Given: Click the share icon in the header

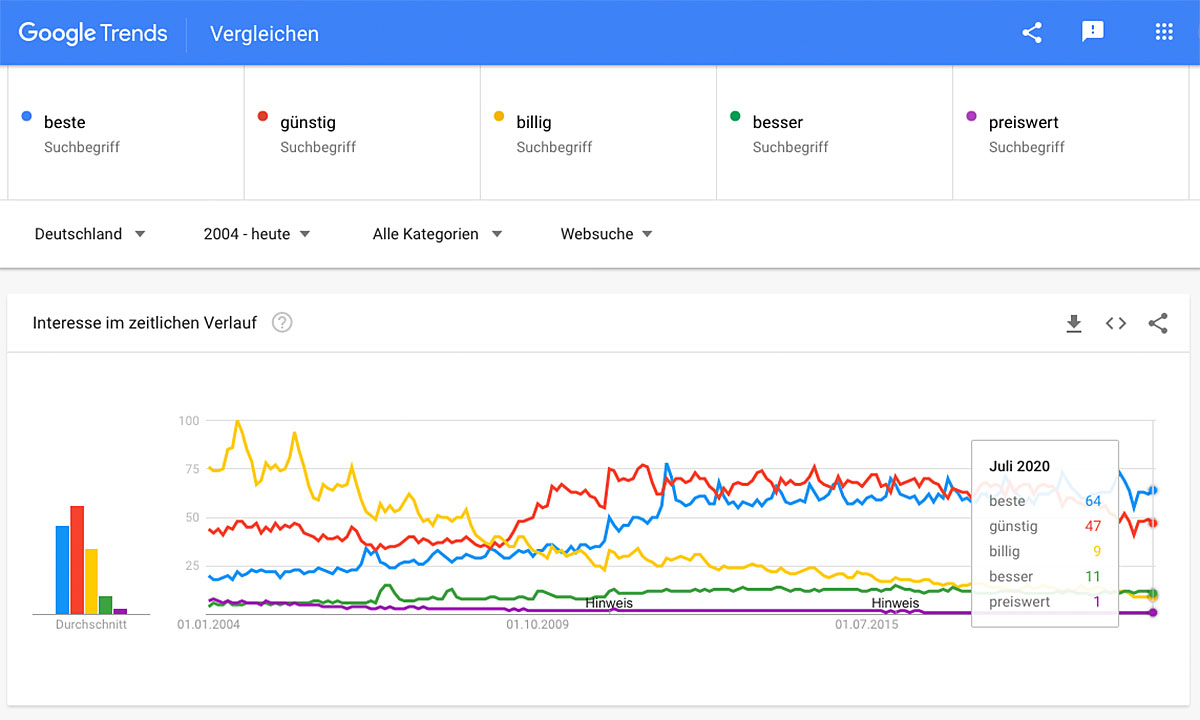Looking at the screenshot, I should [1032, 33].
